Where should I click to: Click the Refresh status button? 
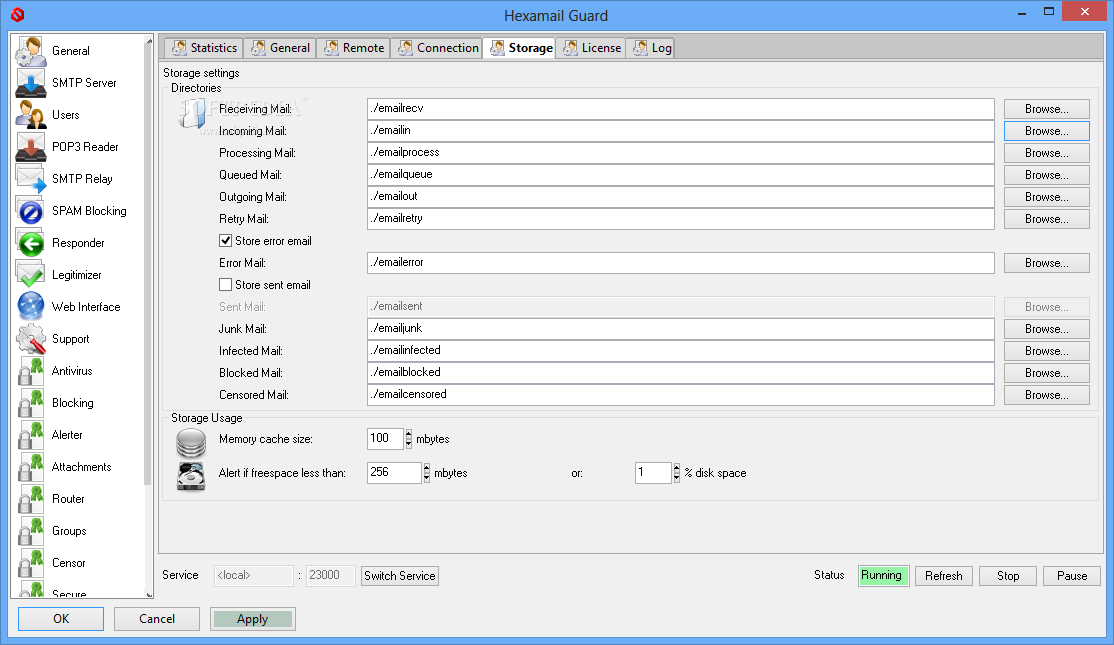coord(943,575)
